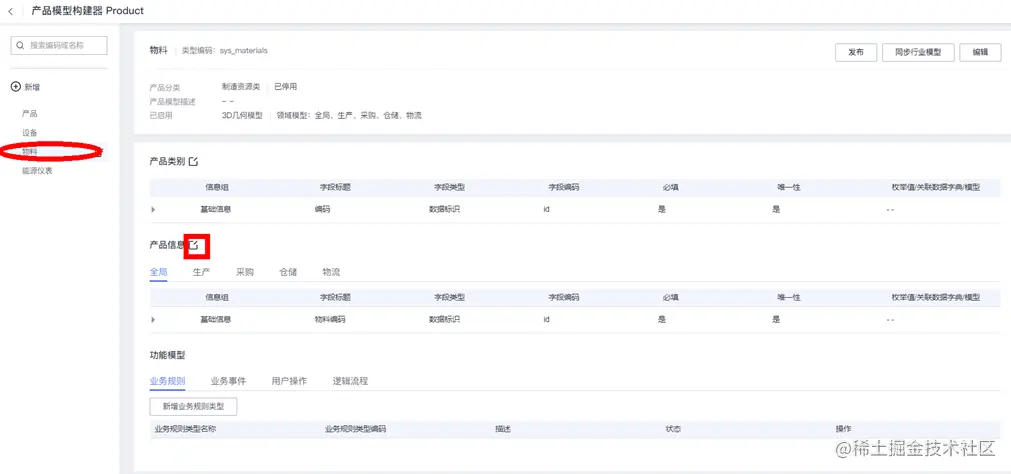
Task: Click the 业务规则类型名称 column header
Action: click(x=185, y=429)
